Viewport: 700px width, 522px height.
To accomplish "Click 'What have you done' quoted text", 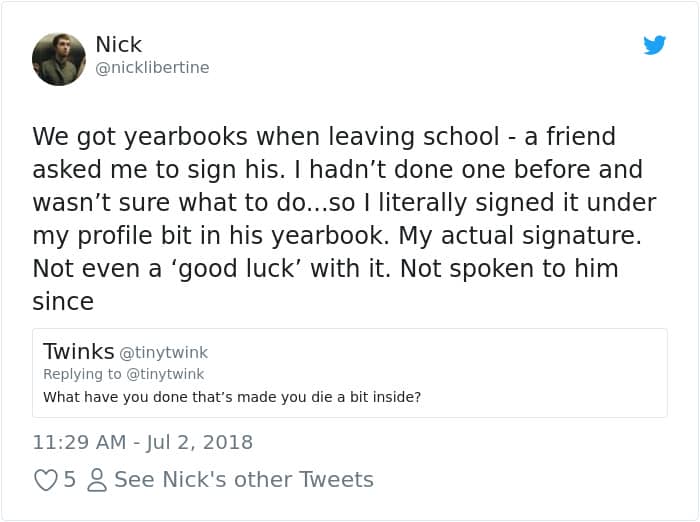I will [231, 397].
